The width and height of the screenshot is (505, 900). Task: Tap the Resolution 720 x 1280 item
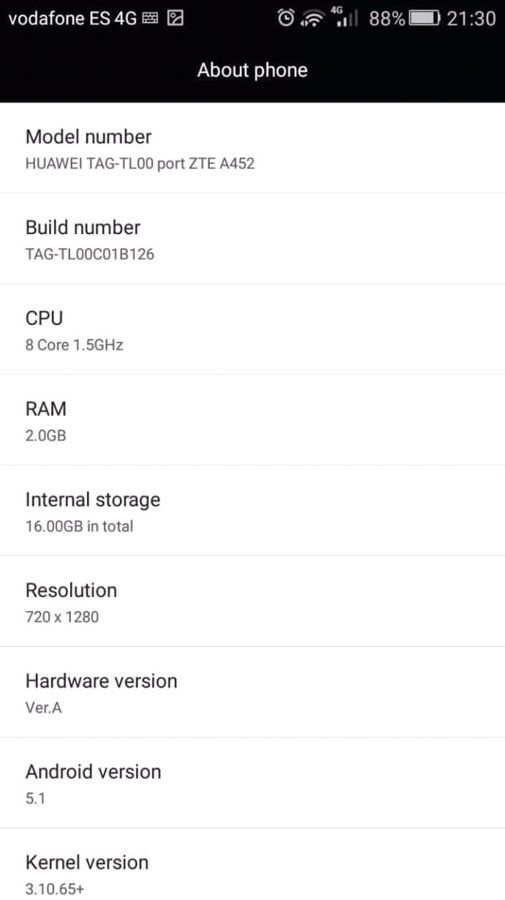pos(252,602)
